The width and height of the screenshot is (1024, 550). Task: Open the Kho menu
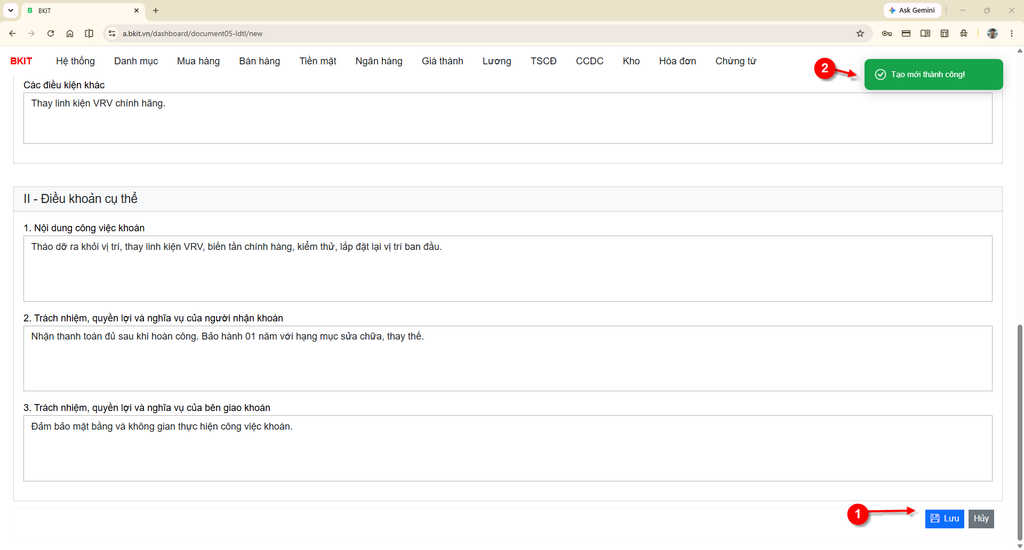(631, 61)
